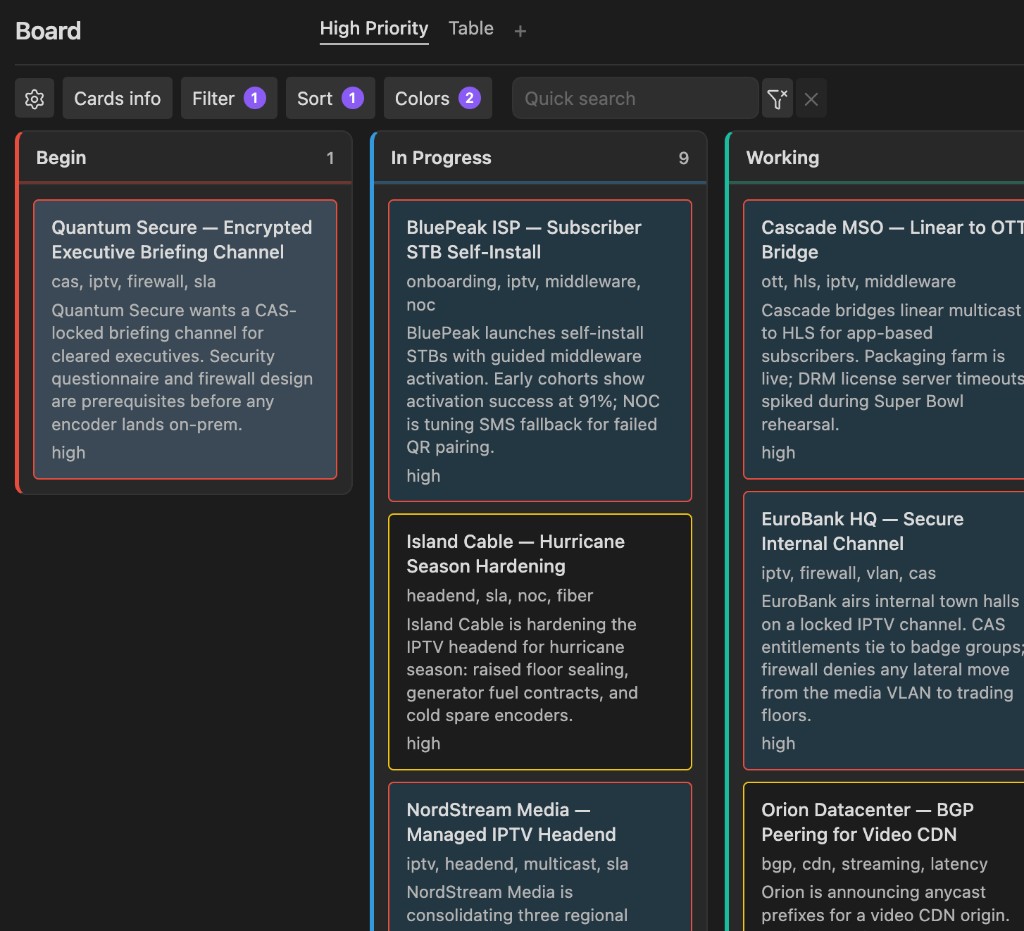Open the BluePeak ISP Subscriber STB Self-Install card
1024x931 pixels.
click(540, 351)
